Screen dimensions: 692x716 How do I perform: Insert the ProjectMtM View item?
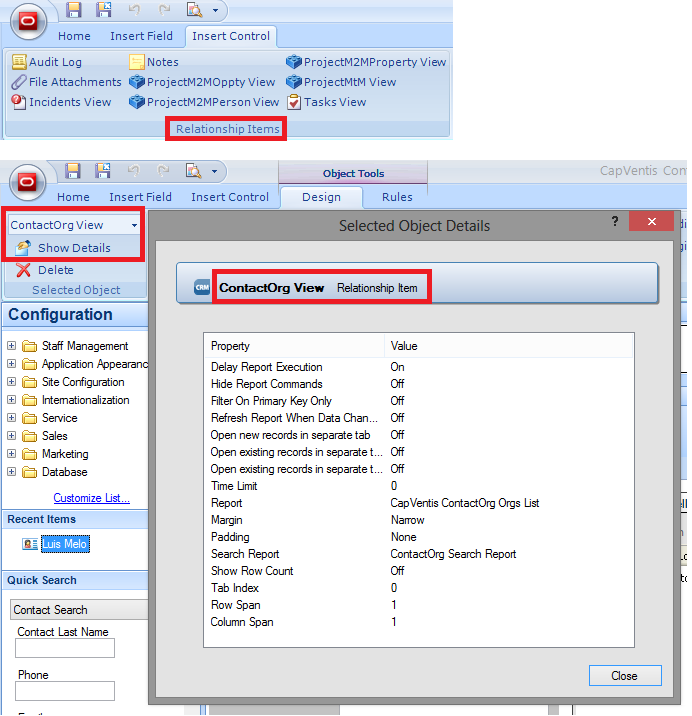341,82
